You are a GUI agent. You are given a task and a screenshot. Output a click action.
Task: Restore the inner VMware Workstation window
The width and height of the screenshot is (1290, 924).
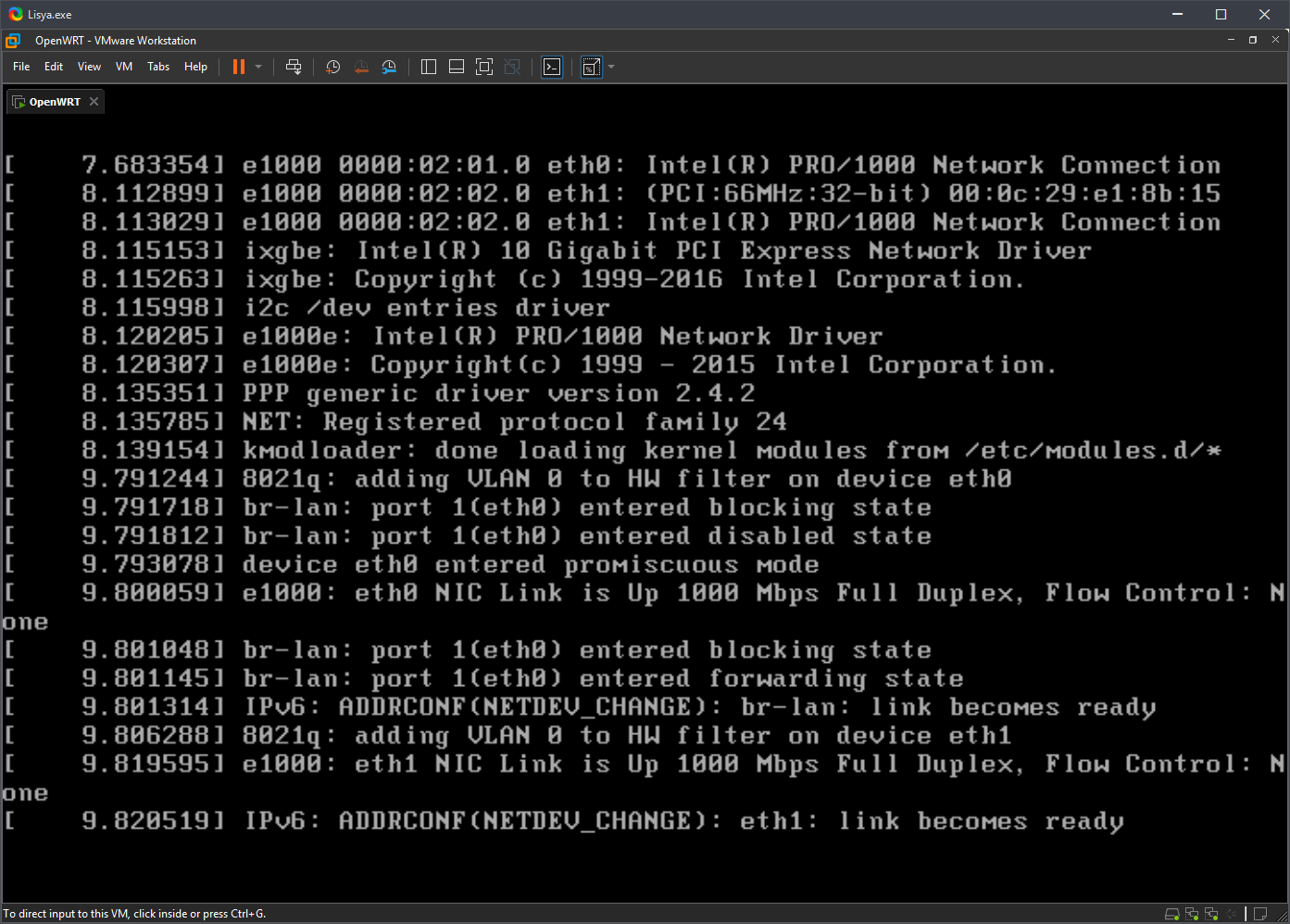1253,40
